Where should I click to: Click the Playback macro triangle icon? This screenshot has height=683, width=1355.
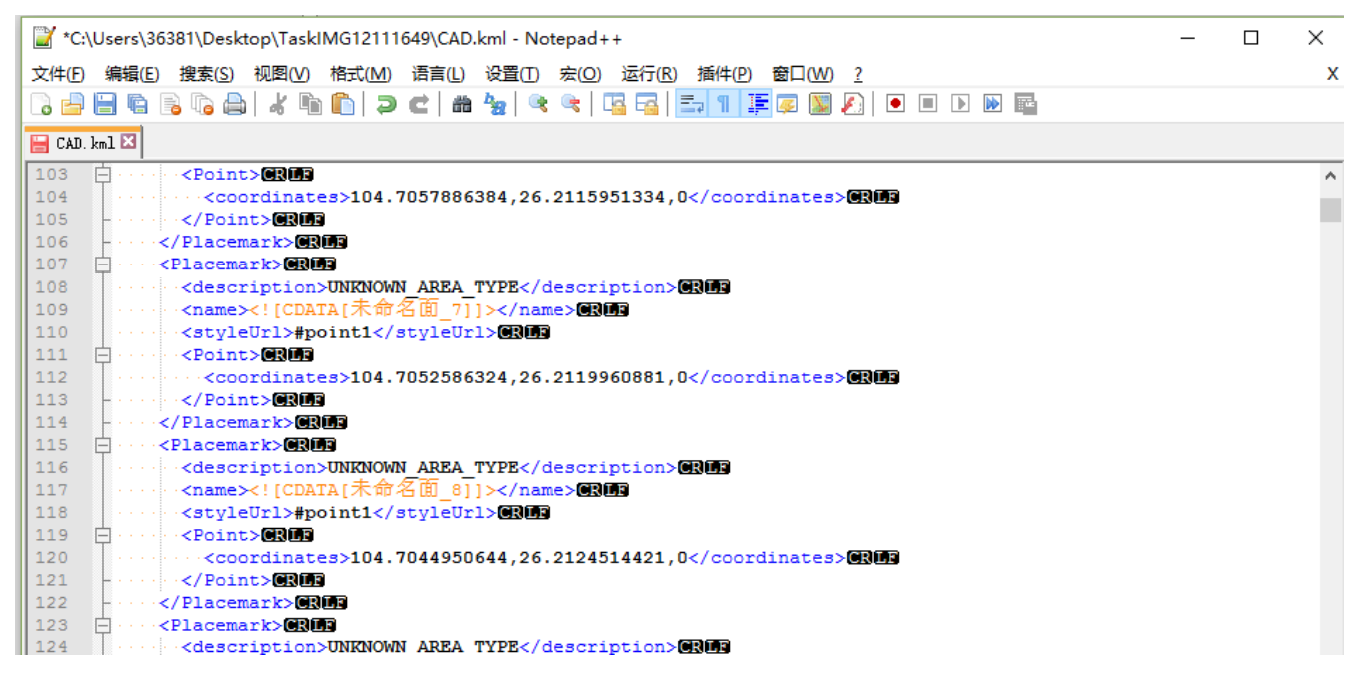click(x=960, y=103)
